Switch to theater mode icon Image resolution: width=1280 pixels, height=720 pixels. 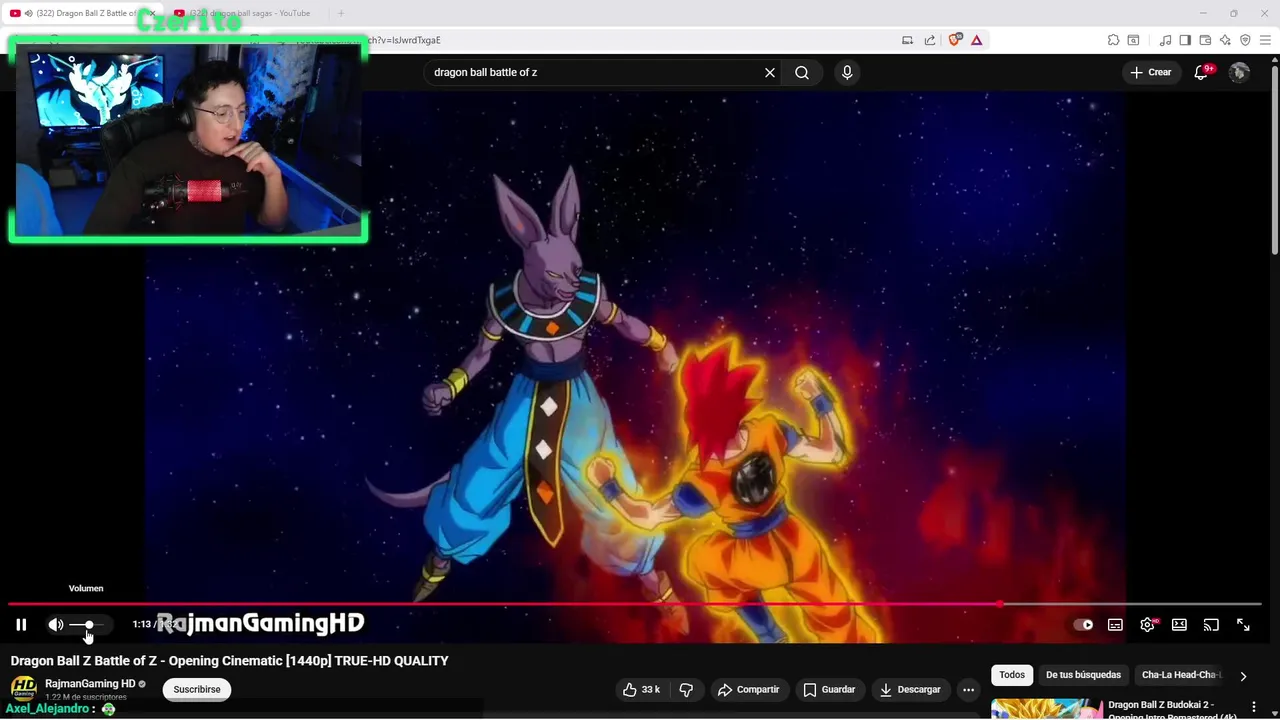click(x=1179, y=625)
